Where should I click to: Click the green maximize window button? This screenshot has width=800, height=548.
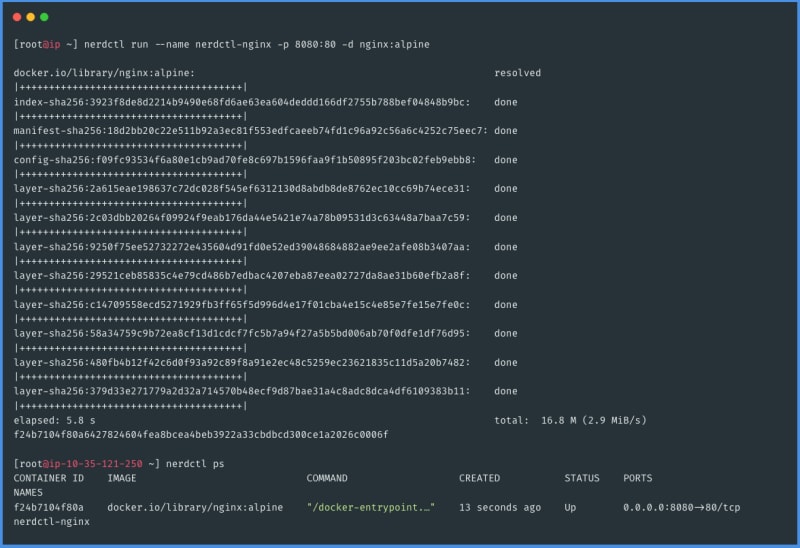pyautogui.click(x=44, y=17)
